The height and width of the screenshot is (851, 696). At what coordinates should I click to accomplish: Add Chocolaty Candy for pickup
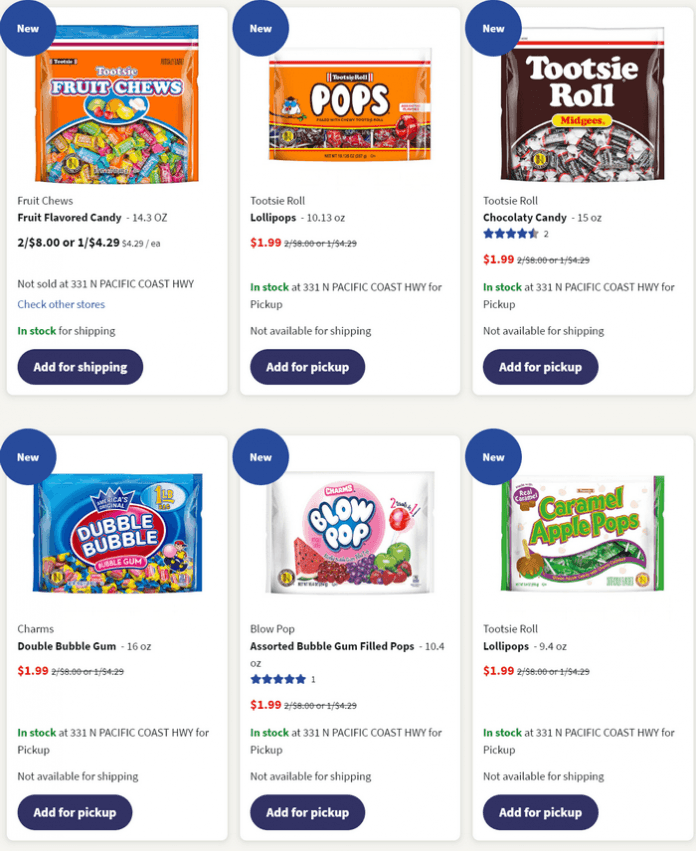tap(540, 367)
